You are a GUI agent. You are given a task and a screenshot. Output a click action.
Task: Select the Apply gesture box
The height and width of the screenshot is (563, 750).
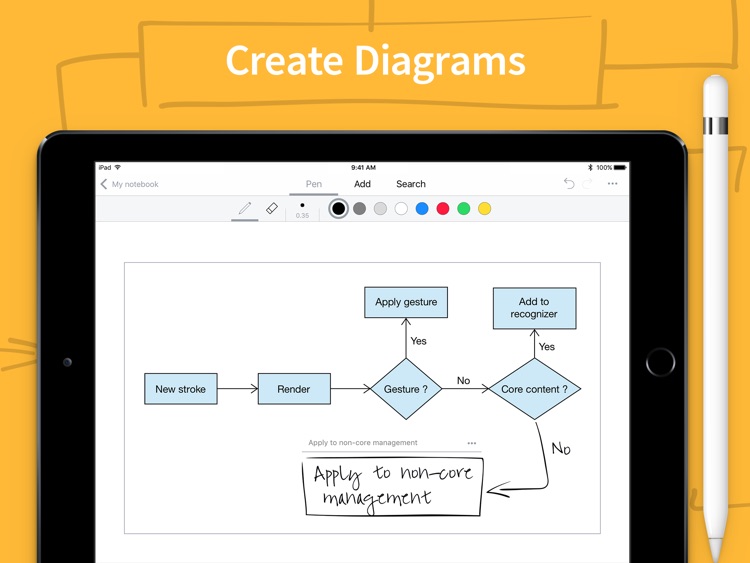tap(406, 302)
